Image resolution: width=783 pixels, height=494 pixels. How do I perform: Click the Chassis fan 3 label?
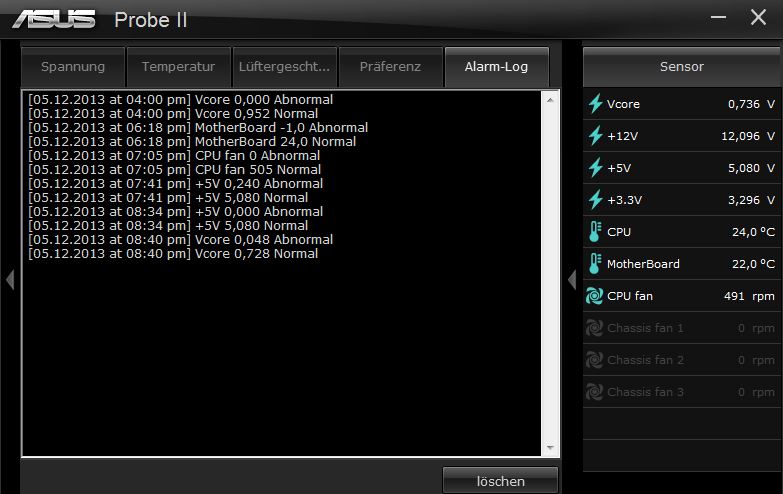645,392
